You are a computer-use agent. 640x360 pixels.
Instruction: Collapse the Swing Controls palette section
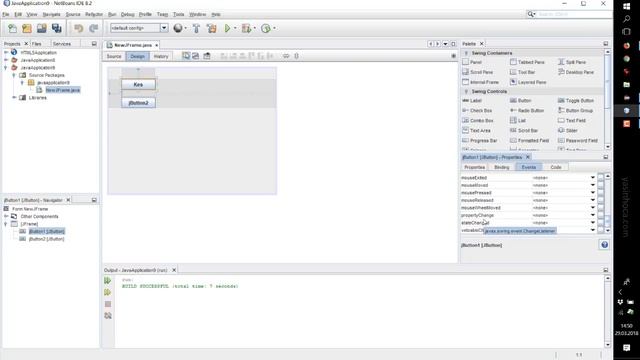click(x=466, y=91)
